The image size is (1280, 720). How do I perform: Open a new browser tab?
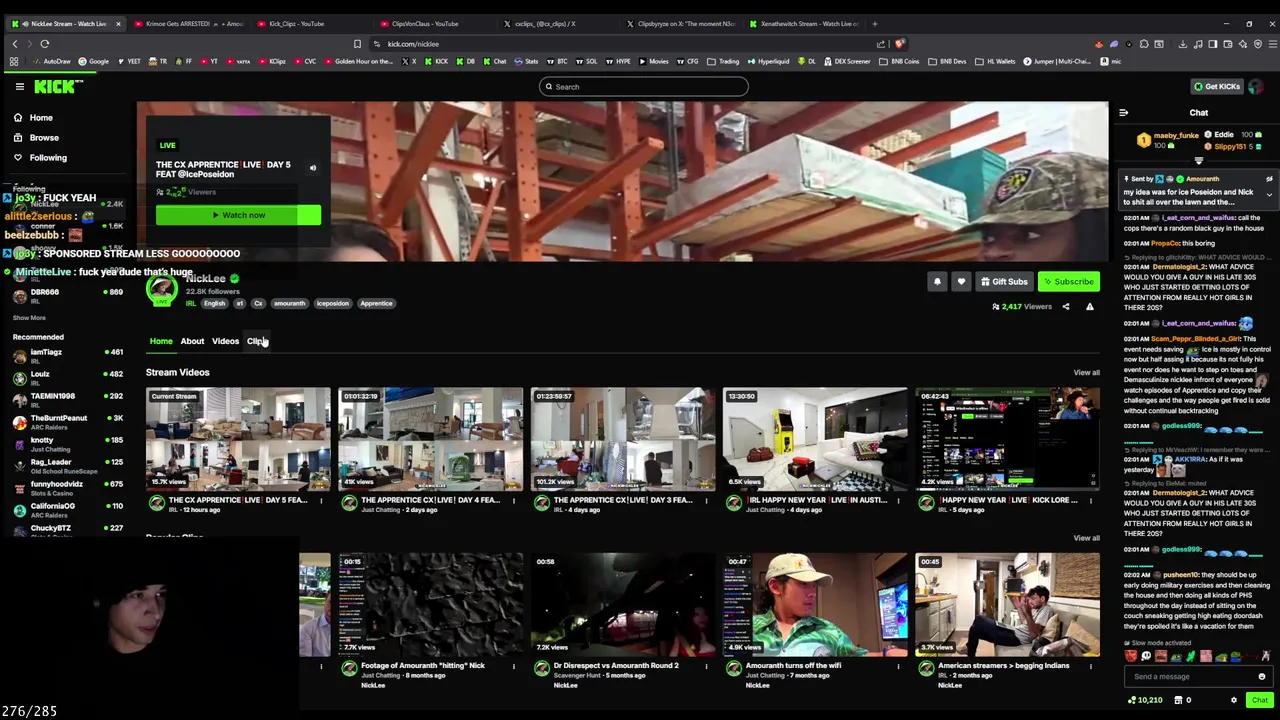click(875, 24)
